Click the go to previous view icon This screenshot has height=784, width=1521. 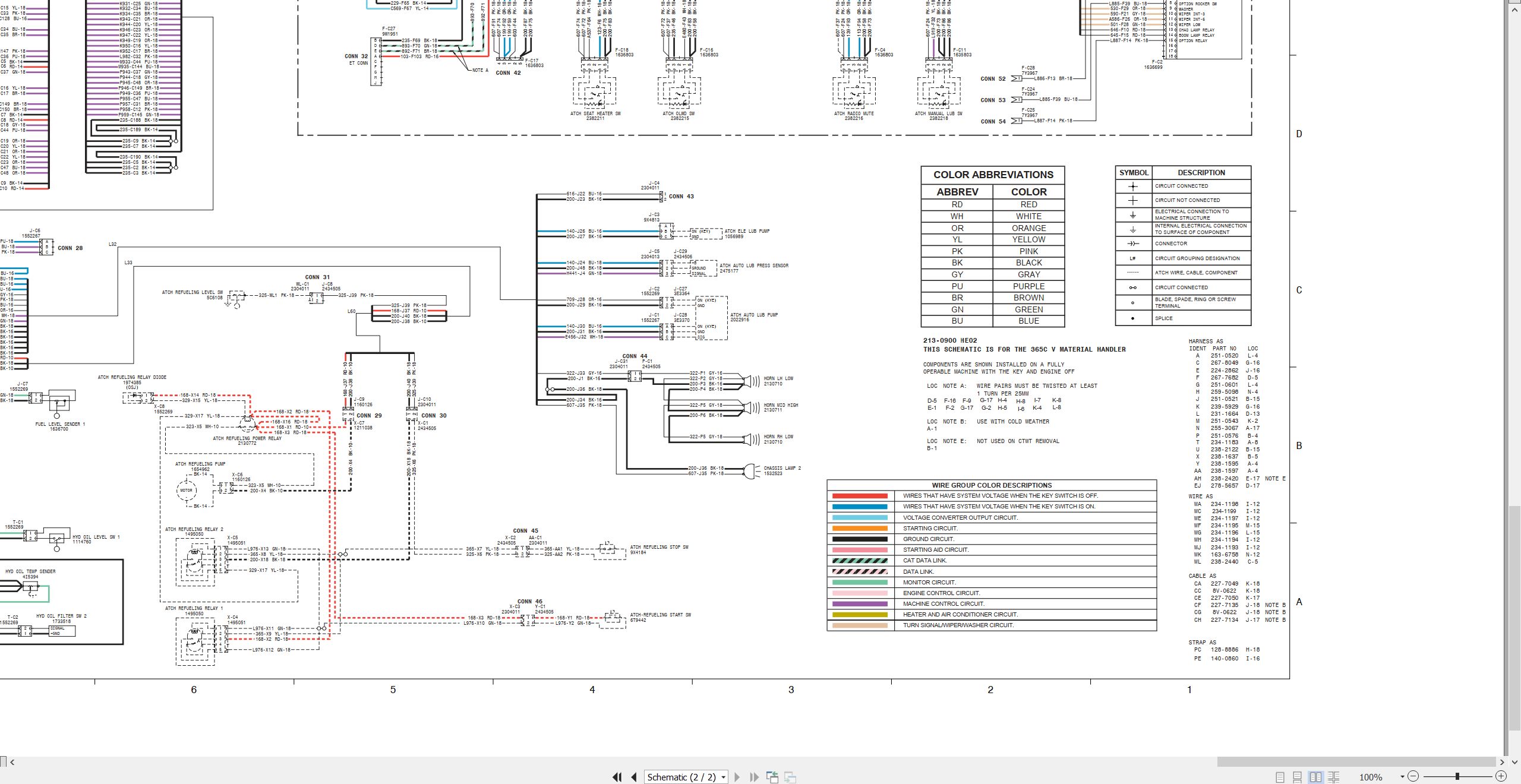(772, 777)
